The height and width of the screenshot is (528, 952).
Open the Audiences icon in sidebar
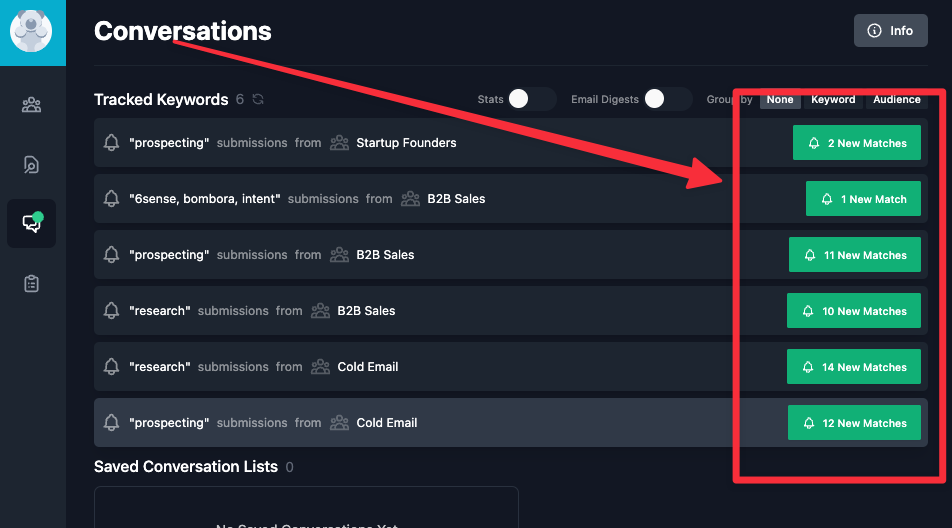(32, 105)
